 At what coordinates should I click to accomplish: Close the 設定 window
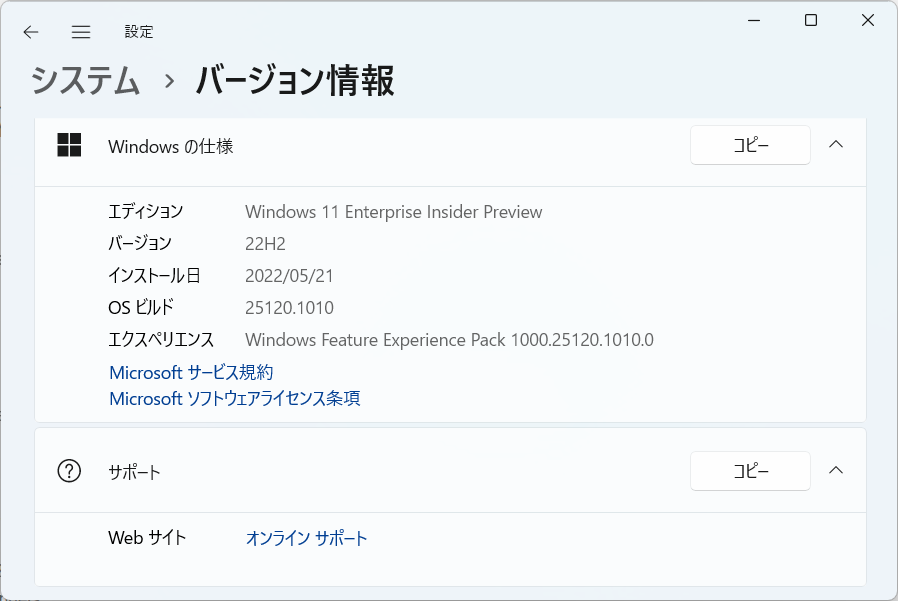coord(868,21)
